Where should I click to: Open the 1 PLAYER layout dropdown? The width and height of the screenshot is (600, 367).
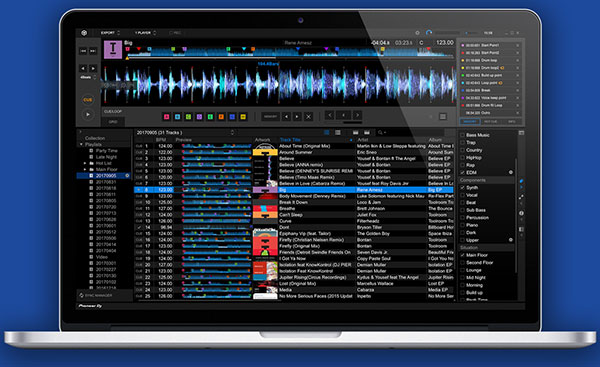(145, 33)
